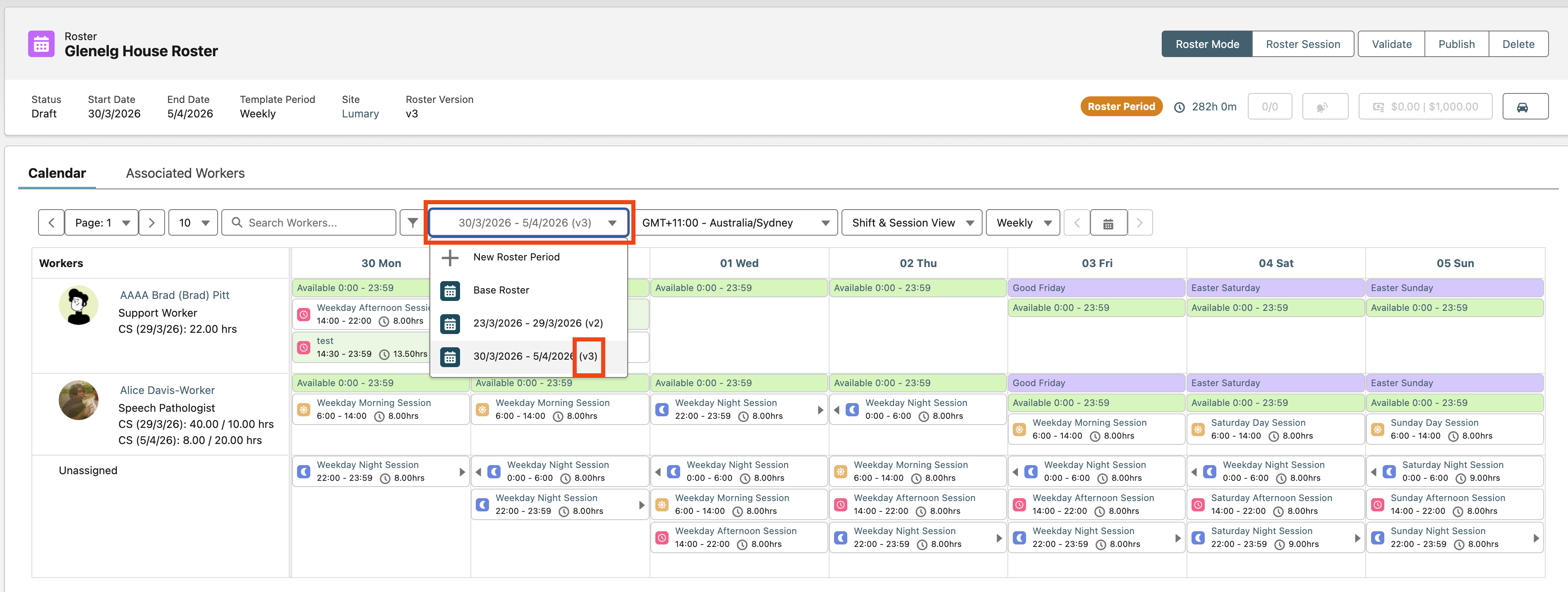Change the Weekly view dropdown
The width and height of the screenshot is (1568, 592).
tap(1023, 223)
